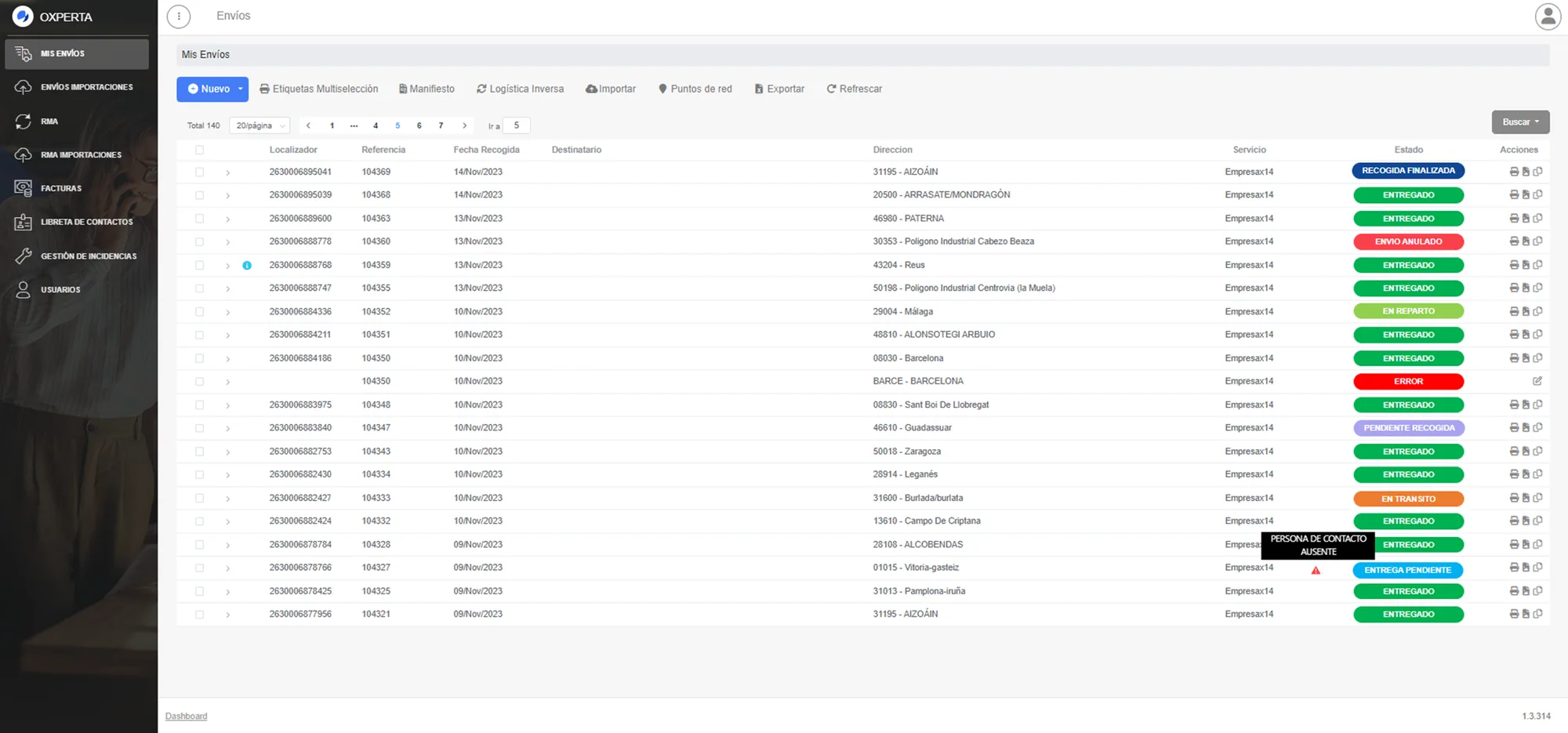Viewport: 1568px width, 733px height.
Task: Select checkbox for the Reus shipment
Action: tap(199, 265)
